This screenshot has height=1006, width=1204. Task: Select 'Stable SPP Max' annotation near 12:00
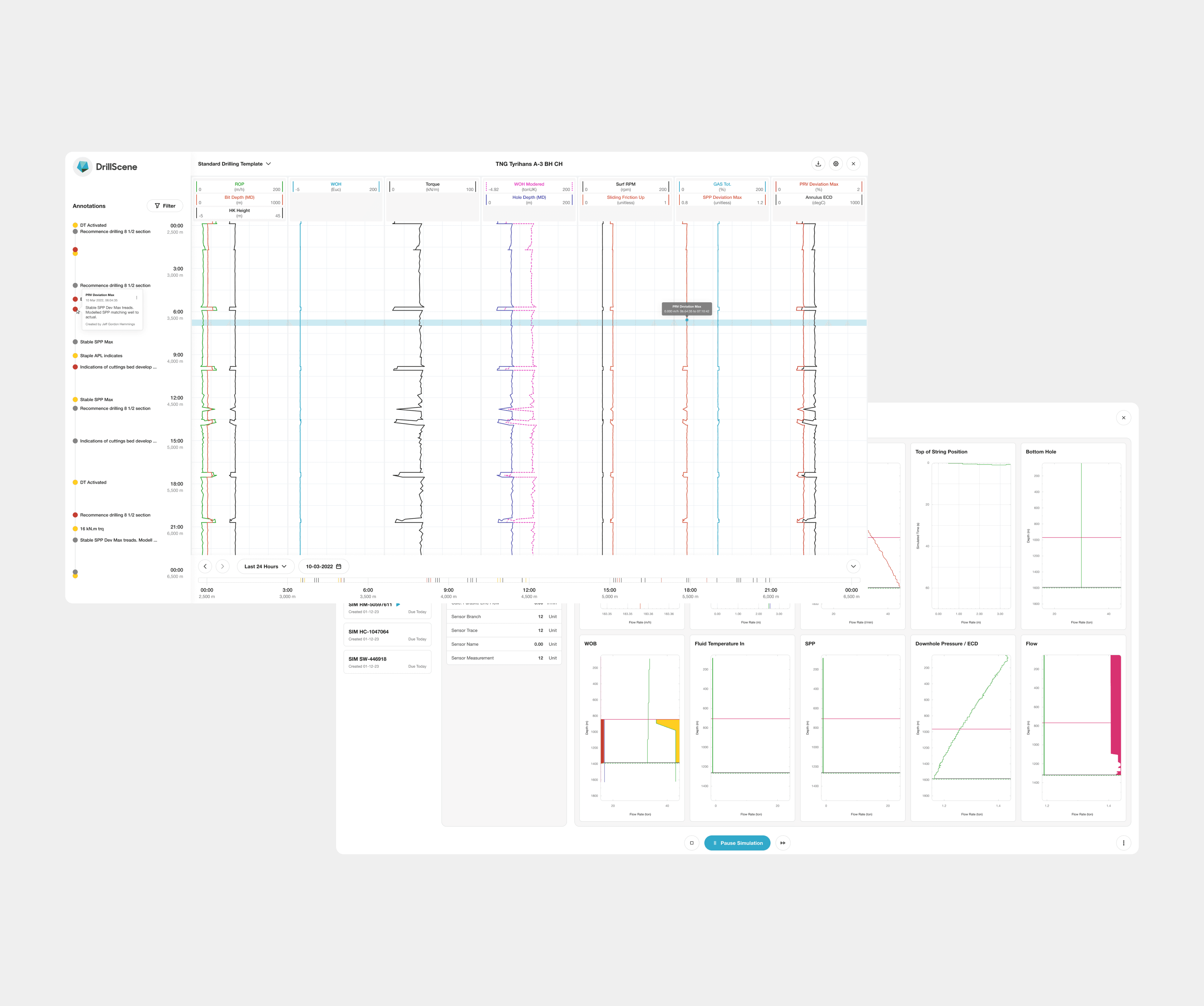(96, 400)
